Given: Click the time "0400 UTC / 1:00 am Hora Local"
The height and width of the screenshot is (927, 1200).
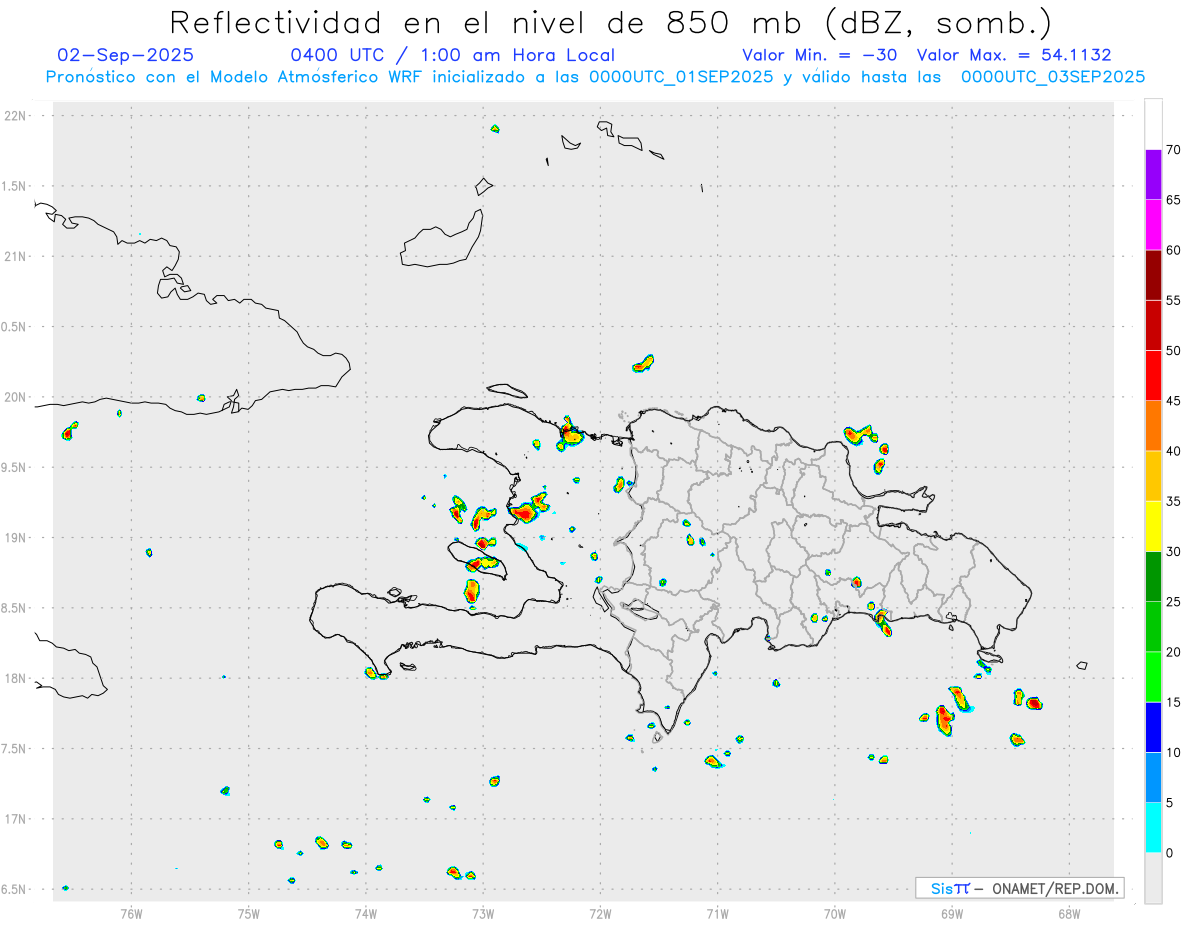Looking at the screenshot, I should coord(452,55).
